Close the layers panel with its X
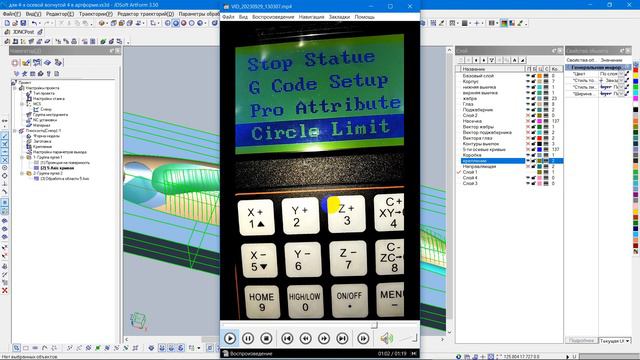The width and height of the screenshot is (640, 360). click(x=560, y=51)
